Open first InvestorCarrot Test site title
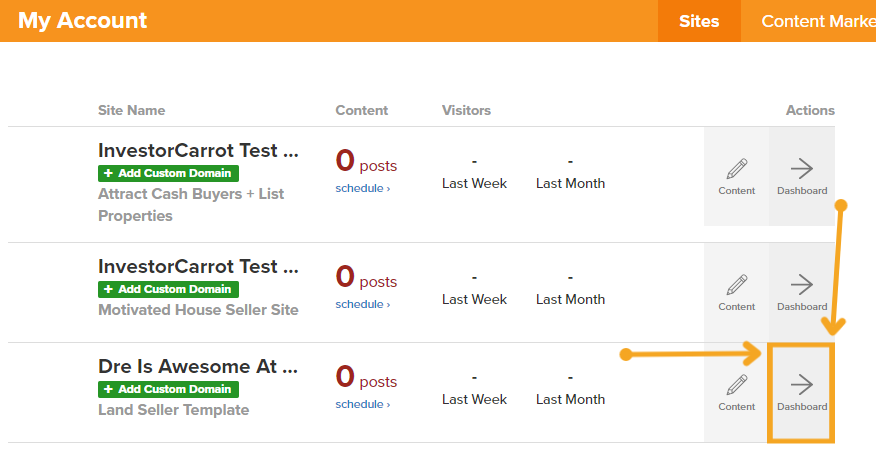This screenshot has height=462, width=876. click(x=198, y=150)
